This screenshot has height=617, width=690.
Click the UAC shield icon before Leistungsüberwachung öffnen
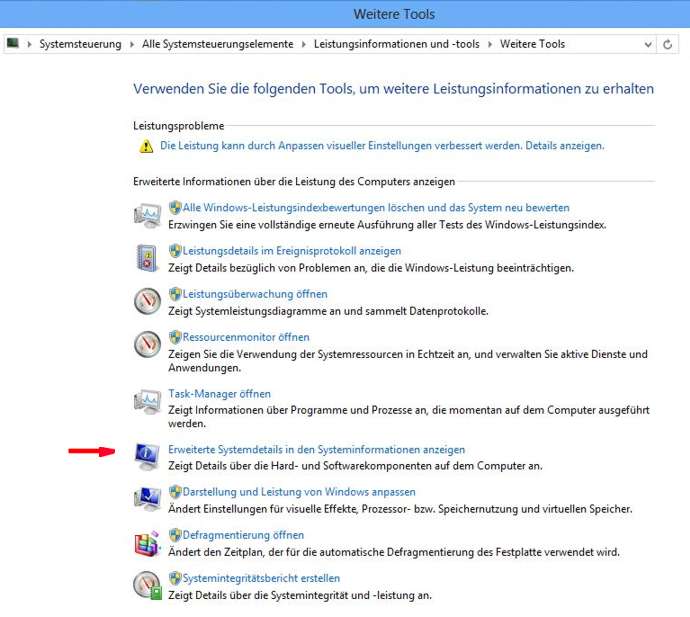(x=175, y=294)
